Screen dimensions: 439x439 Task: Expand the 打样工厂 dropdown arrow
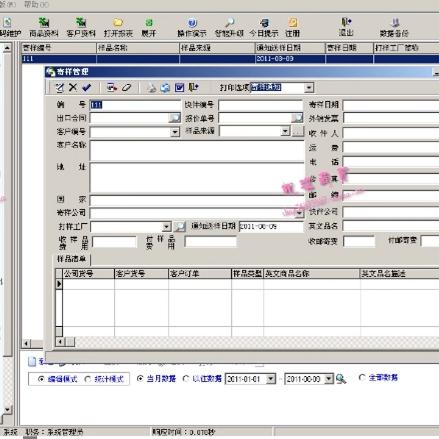(x=166, y=227)
